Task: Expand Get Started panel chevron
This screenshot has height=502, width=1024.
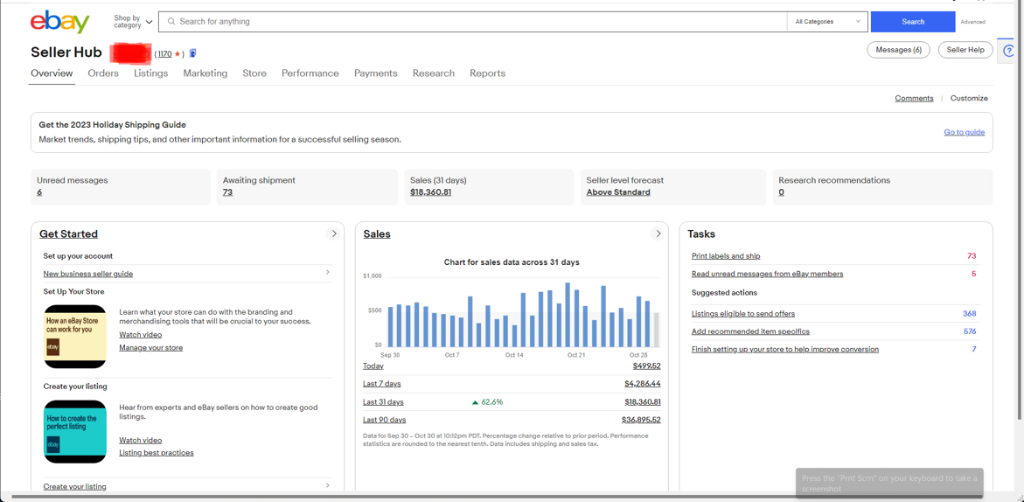Action: 333,233
